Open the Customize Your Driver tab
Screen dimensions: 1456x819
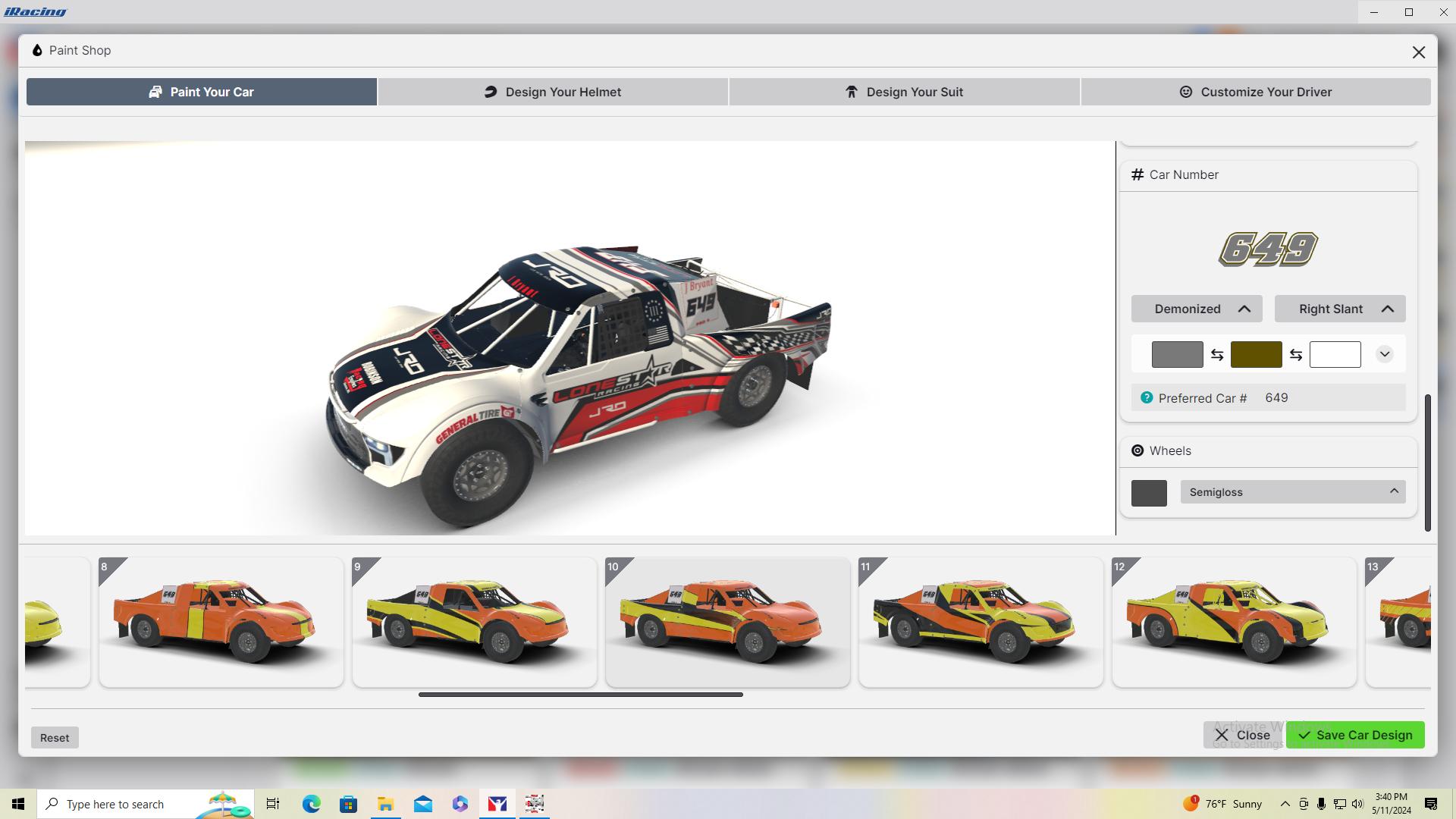1256,92
